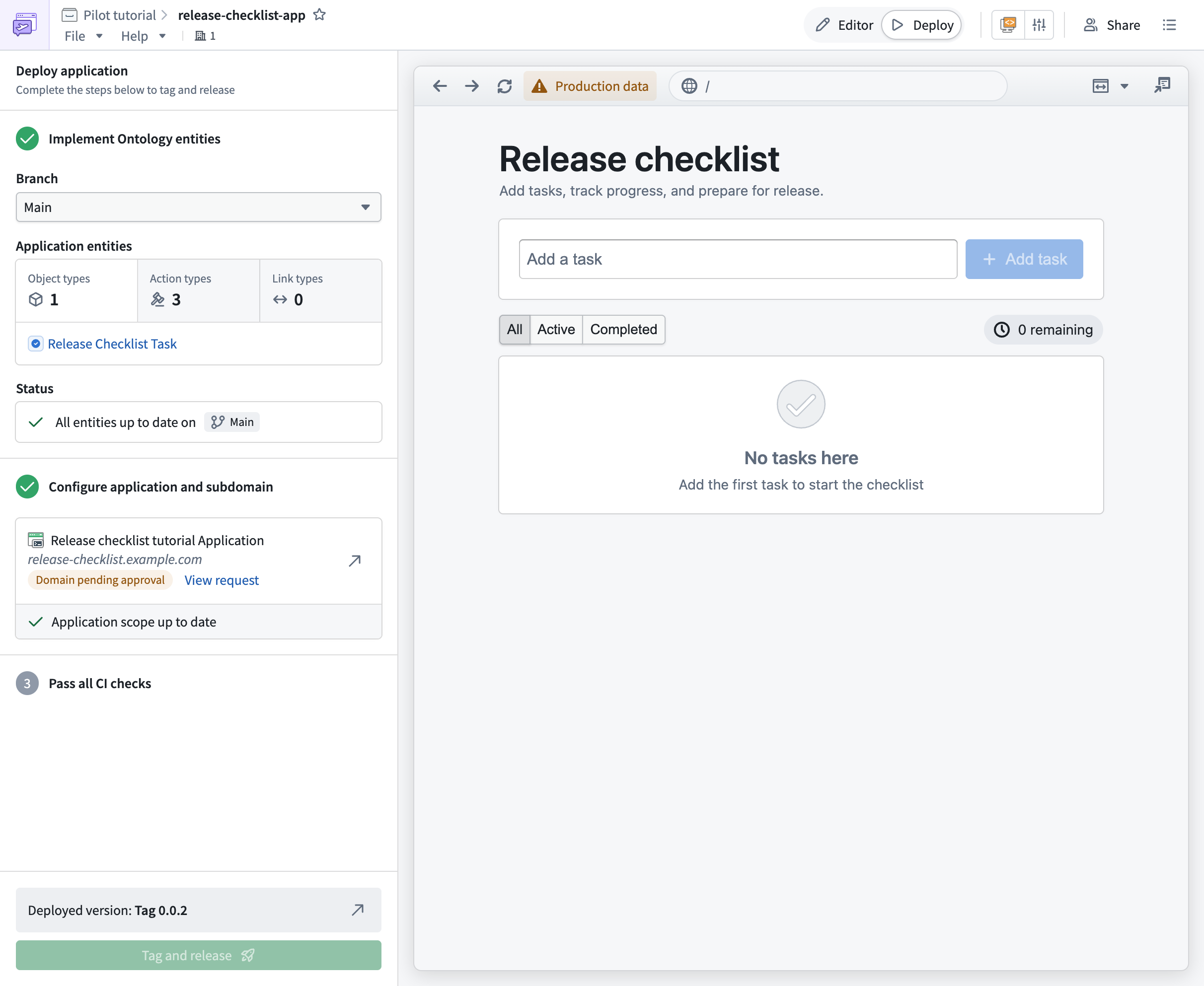The image size is (1204, 986).
Task: Go back in the preview browser
Action: (x=440, y=86)
